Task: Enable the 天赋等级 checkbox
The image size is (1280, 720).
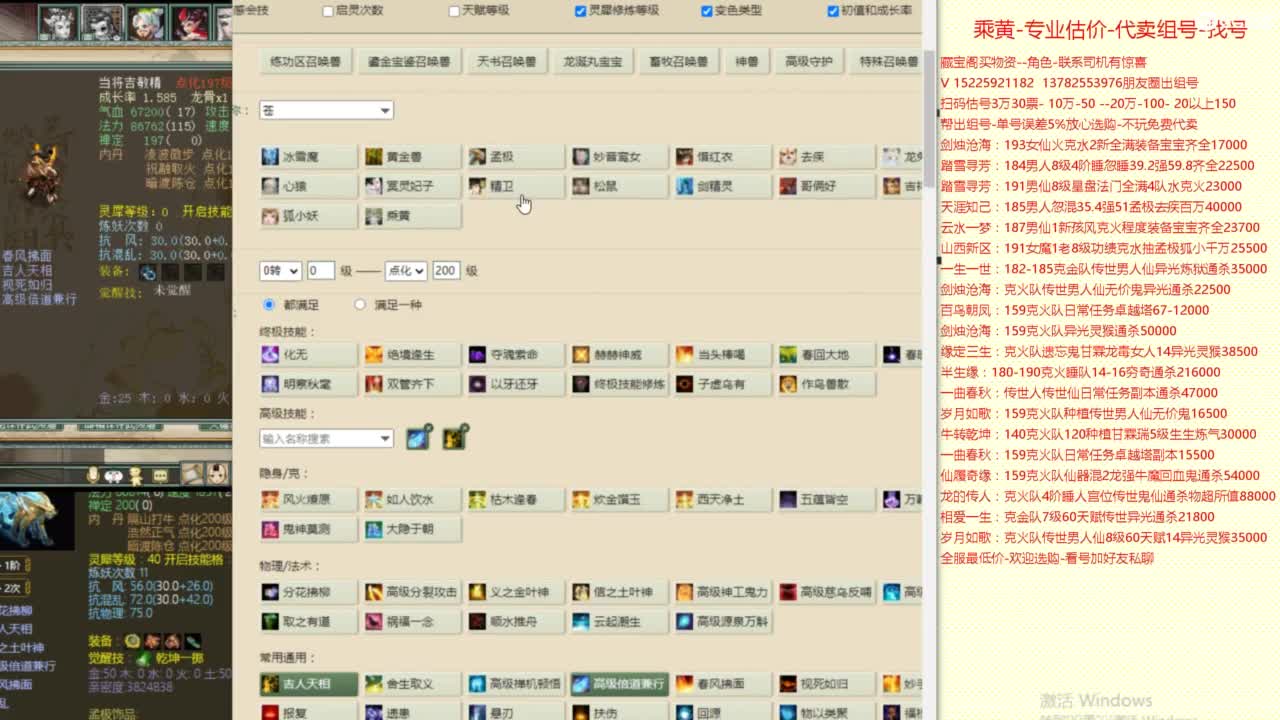Action: (x=454, y=11)
